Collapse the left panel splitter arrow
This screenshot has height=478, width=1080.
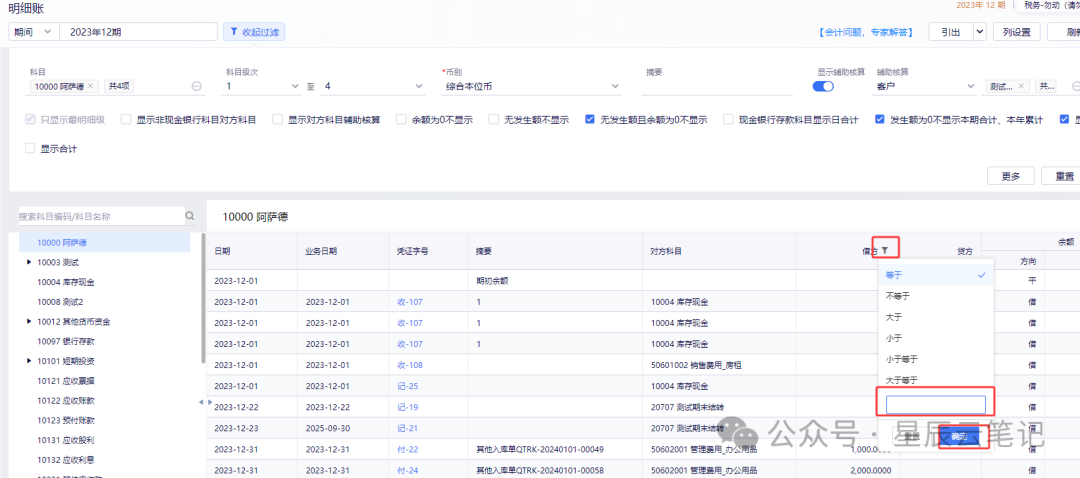[x=200, y=402]
